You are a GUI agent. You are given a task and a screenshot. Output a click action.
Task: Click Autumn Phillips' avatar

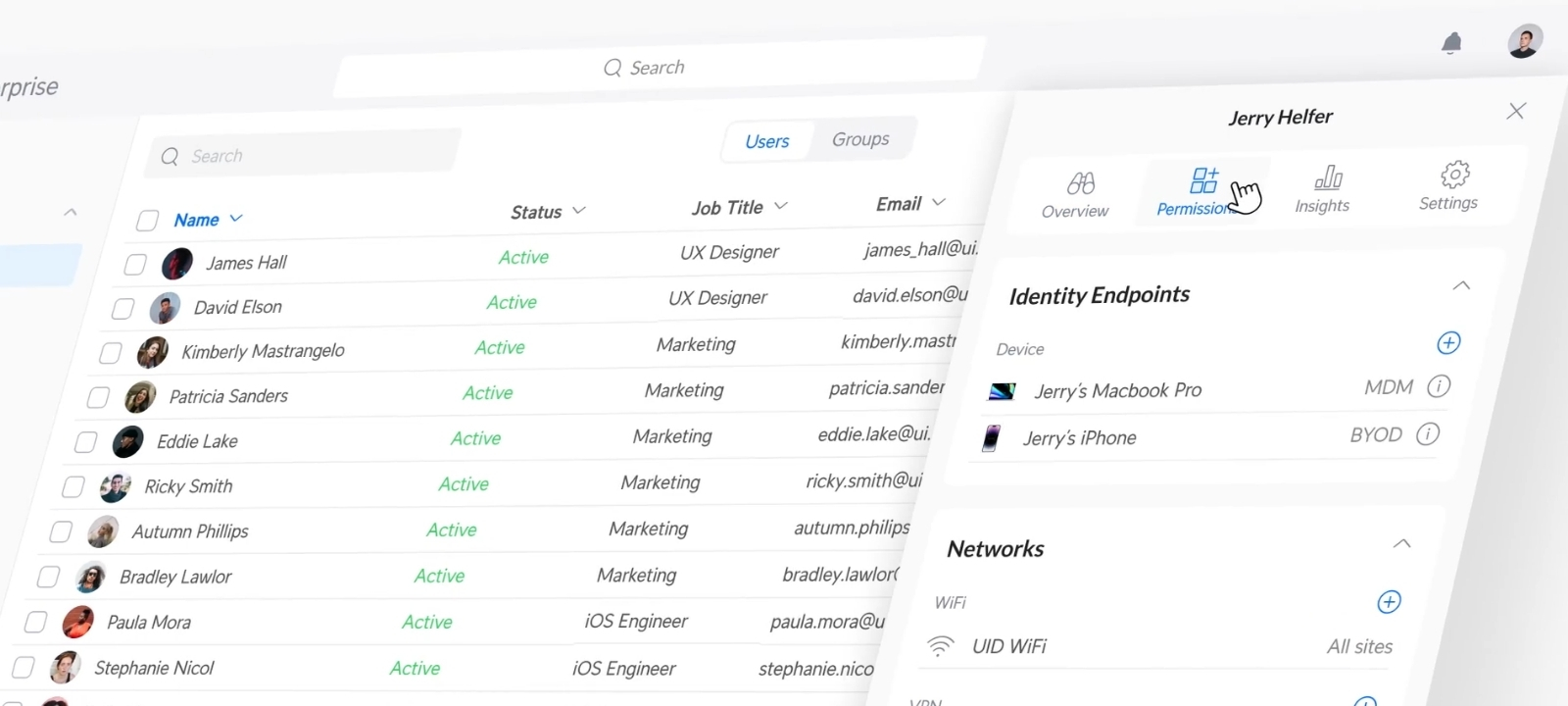(103, 531)
